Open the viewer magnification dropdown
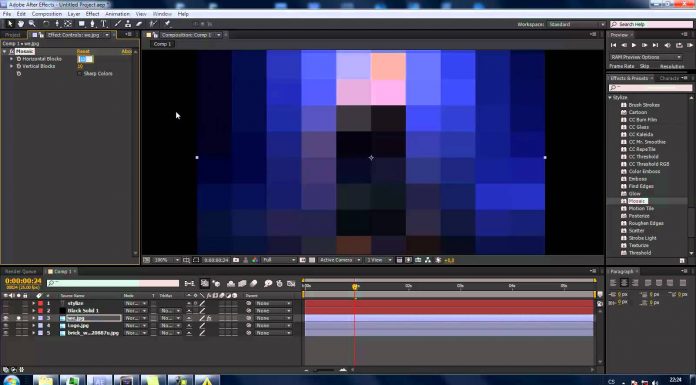Image resolution: width=696 pixels, height=385 pixels. (x=166, y=260)
